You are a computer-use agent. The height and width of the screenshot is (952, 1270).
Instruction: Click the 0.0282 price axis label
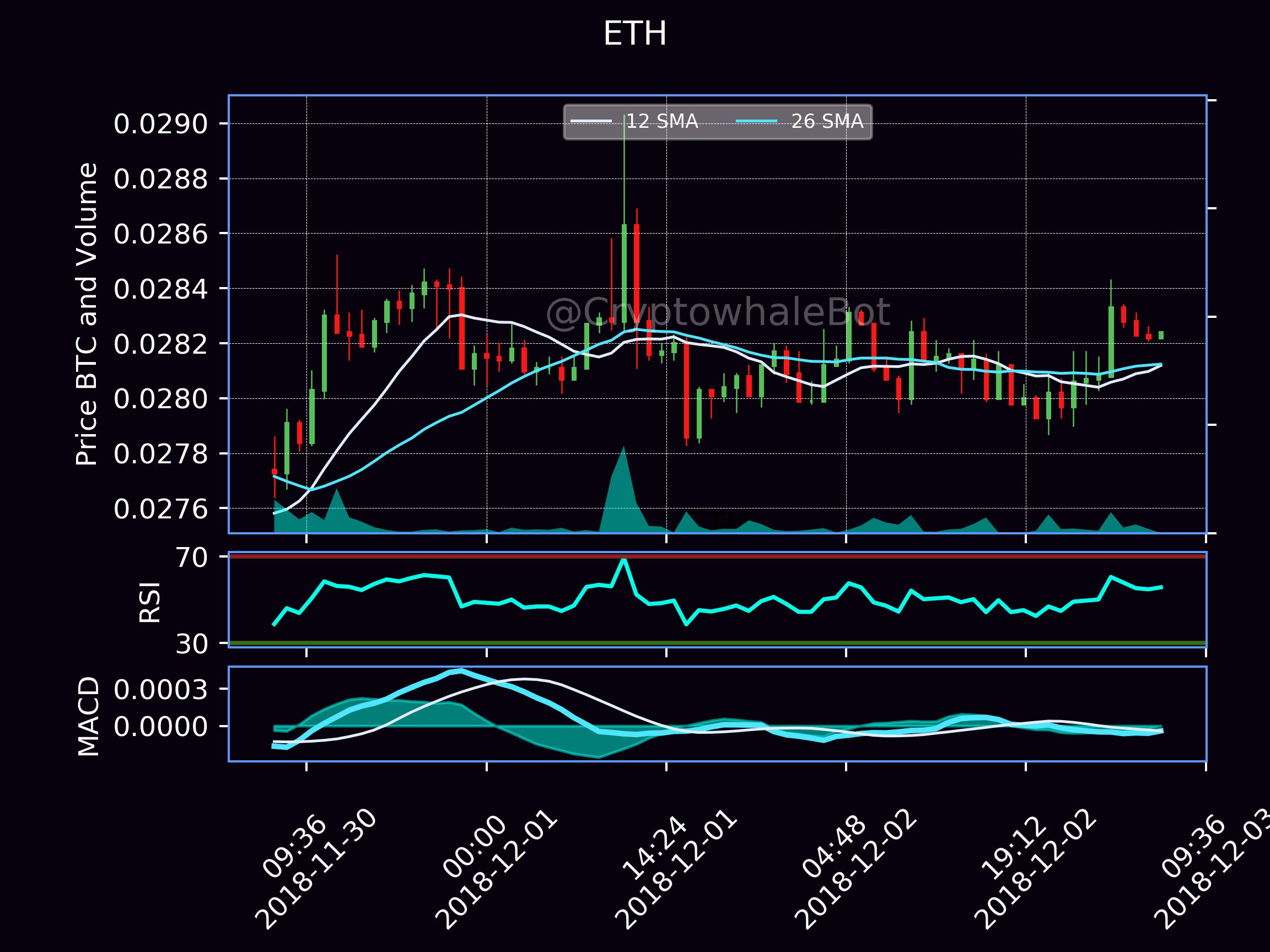(x=160, y=344)
